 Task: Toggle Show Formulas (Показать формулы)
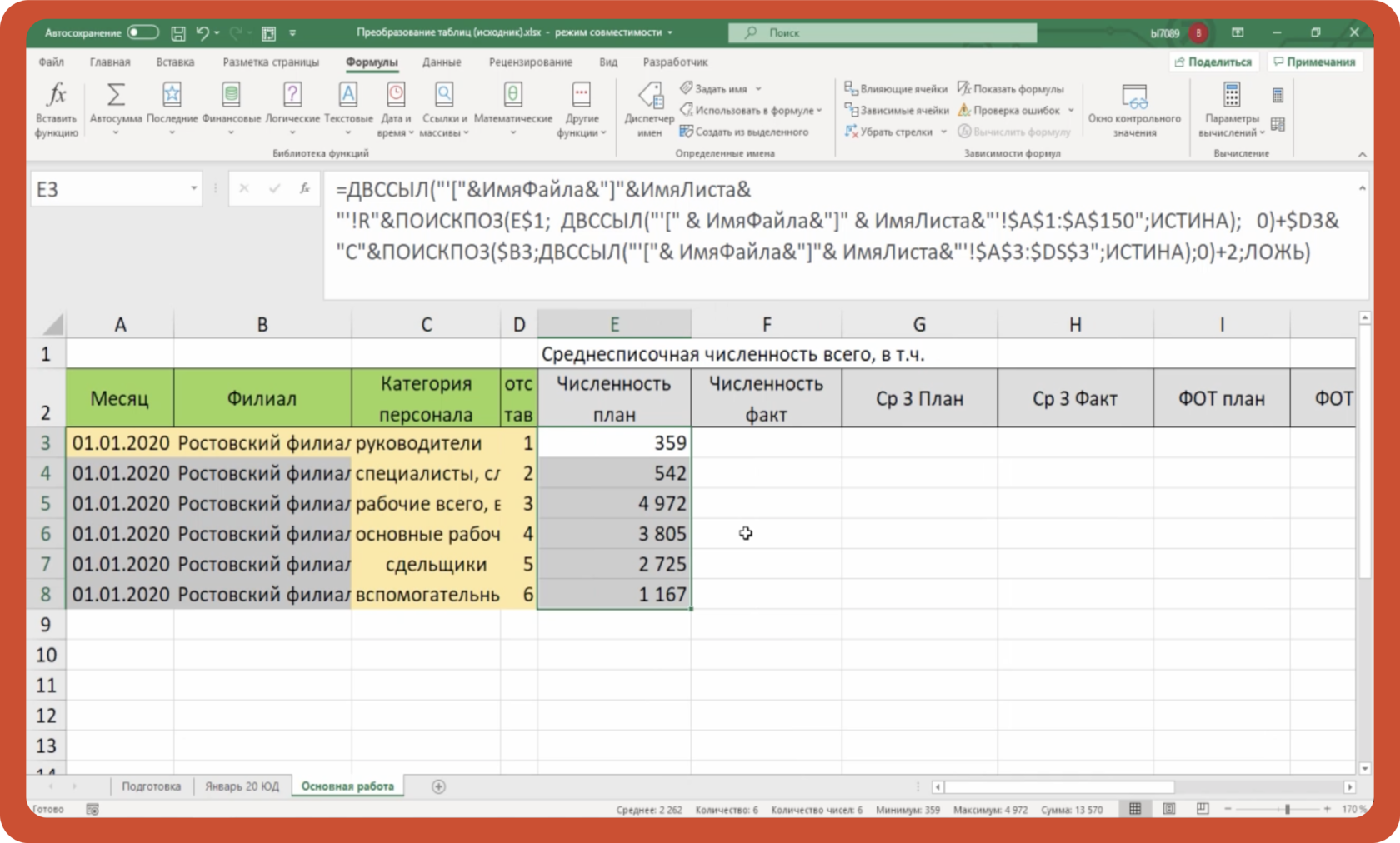[x=1011, y=88]
